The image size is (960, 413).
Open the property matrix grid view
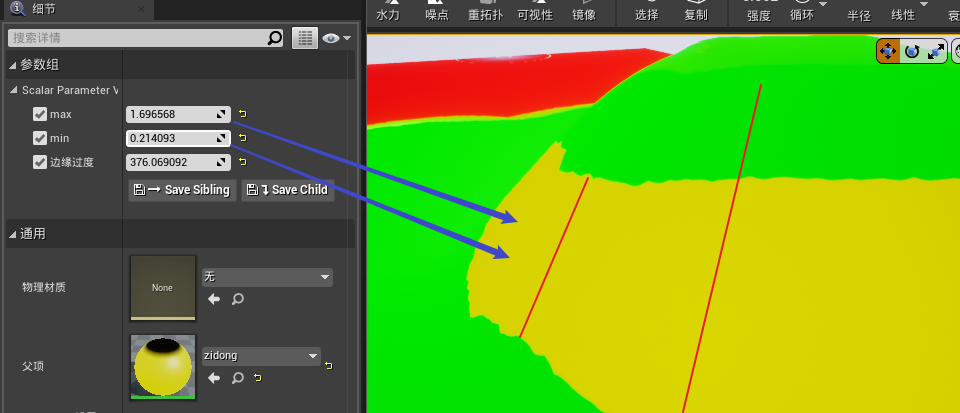tap(305, 38)
